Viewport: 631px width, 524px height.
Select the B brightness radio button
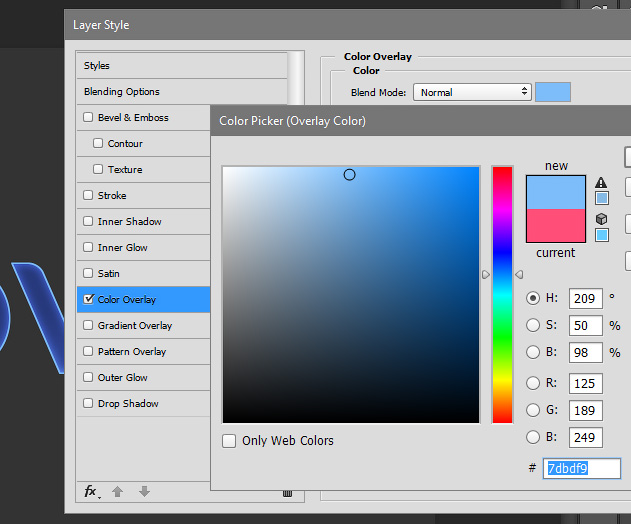(x=533, y=352)
